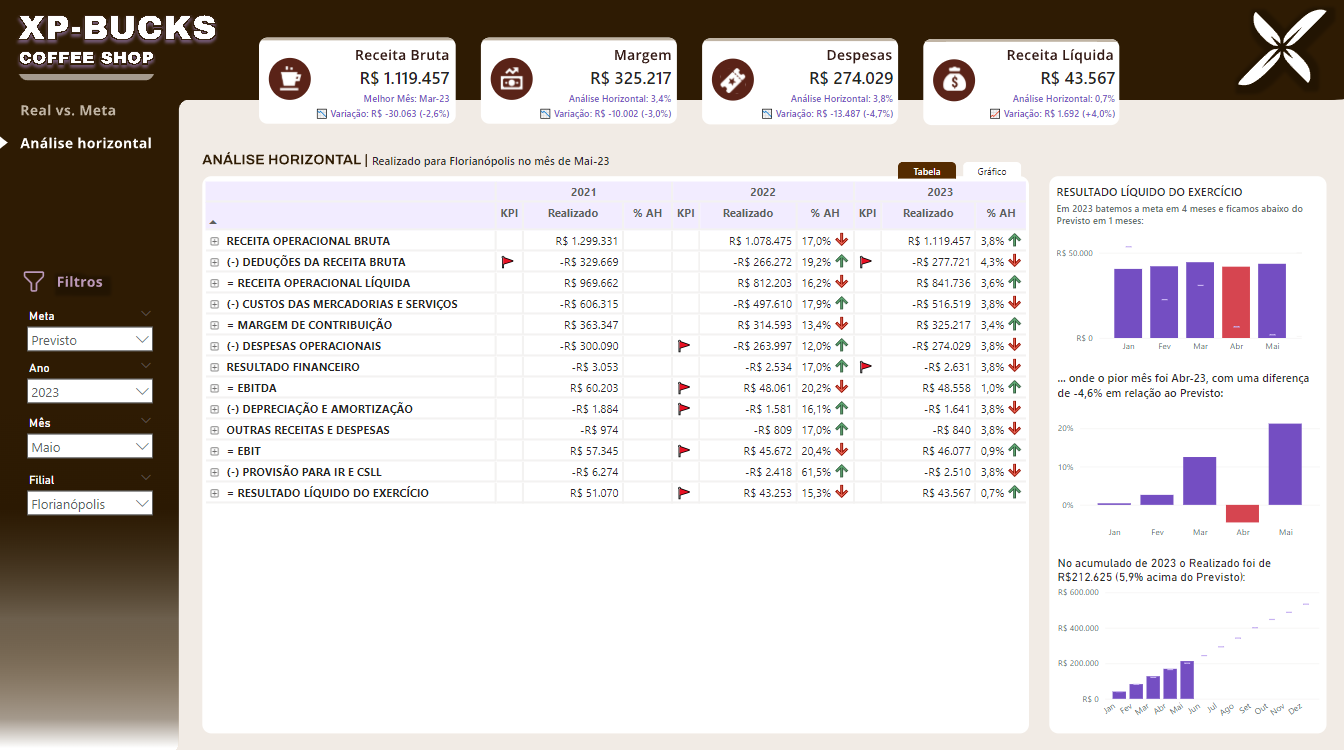This screenshot has height=750, width=1344.
Task: Open the Filial dropdown showing Florianópolis
Action: click(91, 504)
